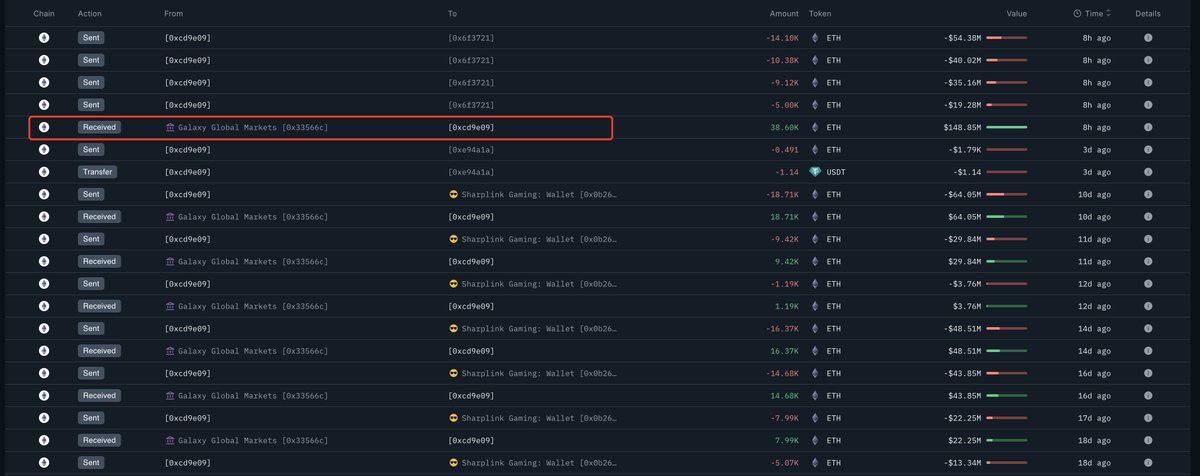Open Galaxy Global Markets link in $148.85M row
Viewport: 1200px width, 476px height.
pos(253,127)
